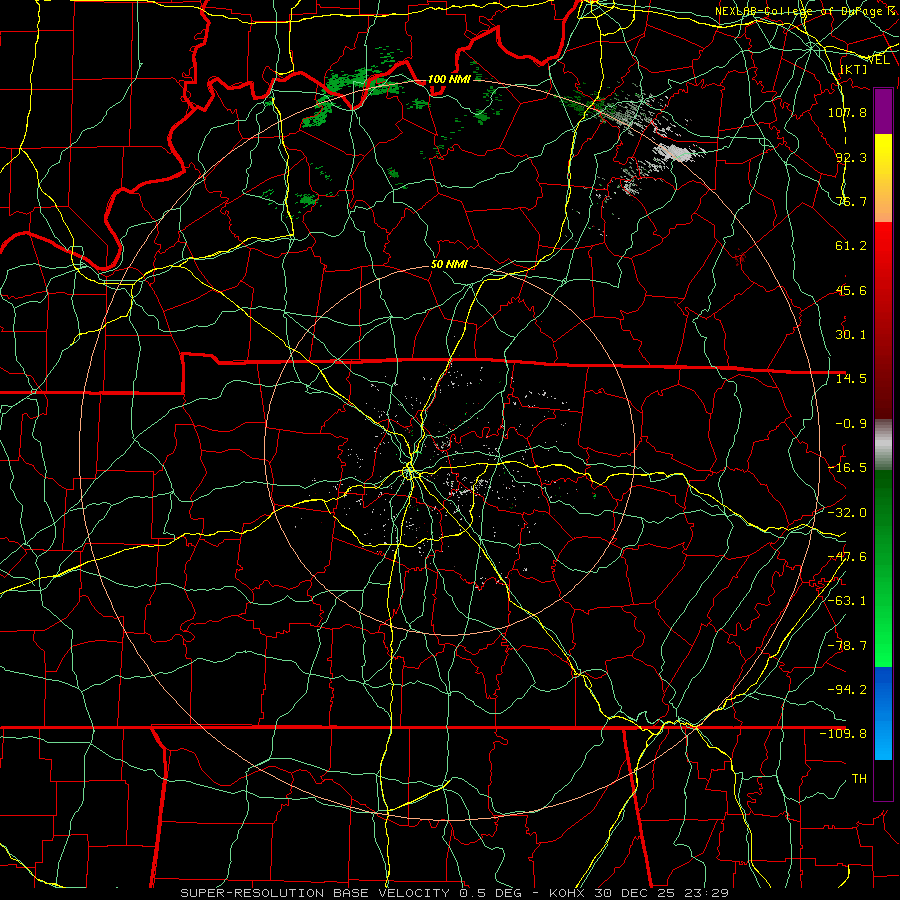The image size is (900, 900).
Task: Pick the red segment of color bar
Action: (883, 320)
